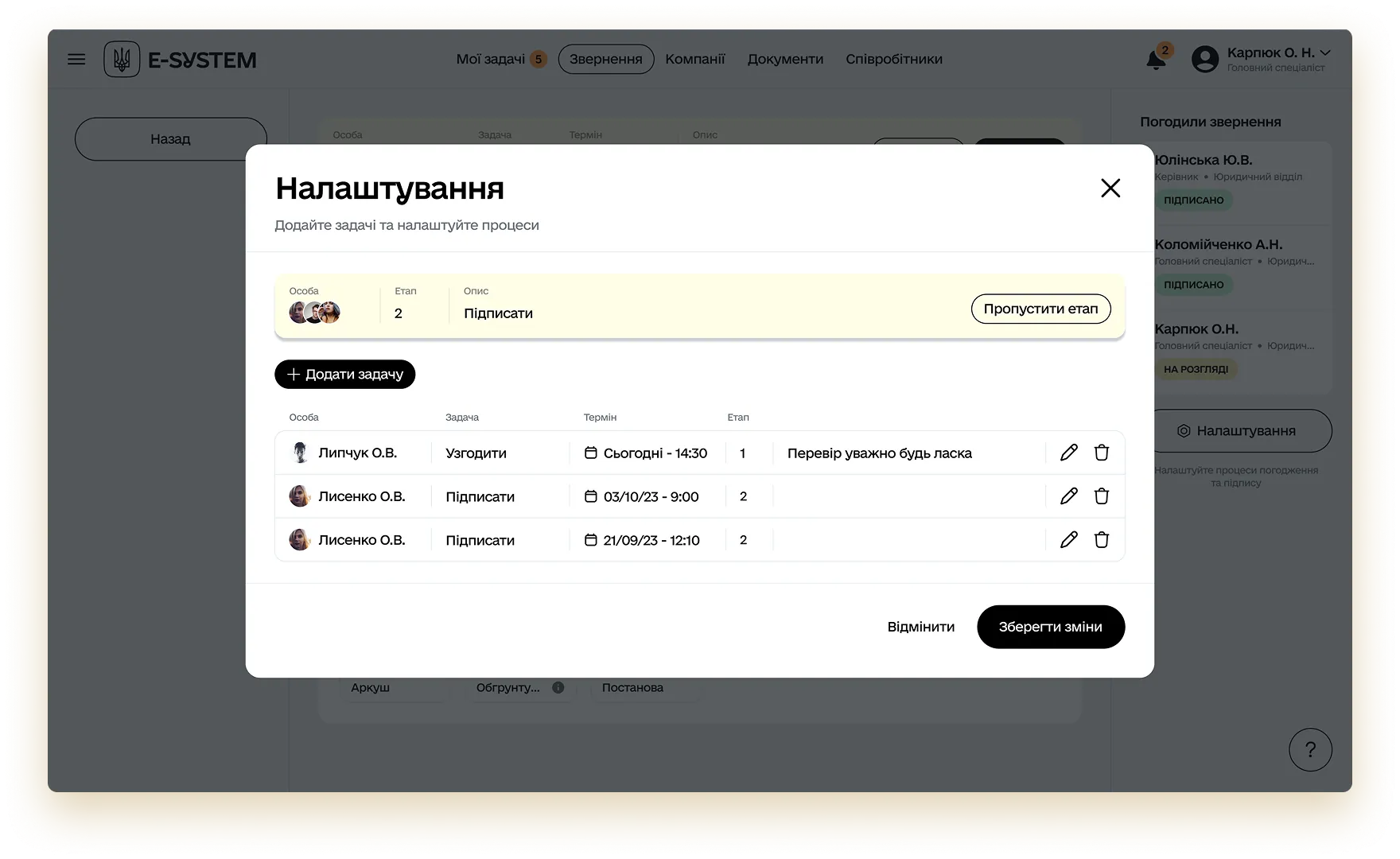Click Відмінити to cancel changes

coord(921,627)
